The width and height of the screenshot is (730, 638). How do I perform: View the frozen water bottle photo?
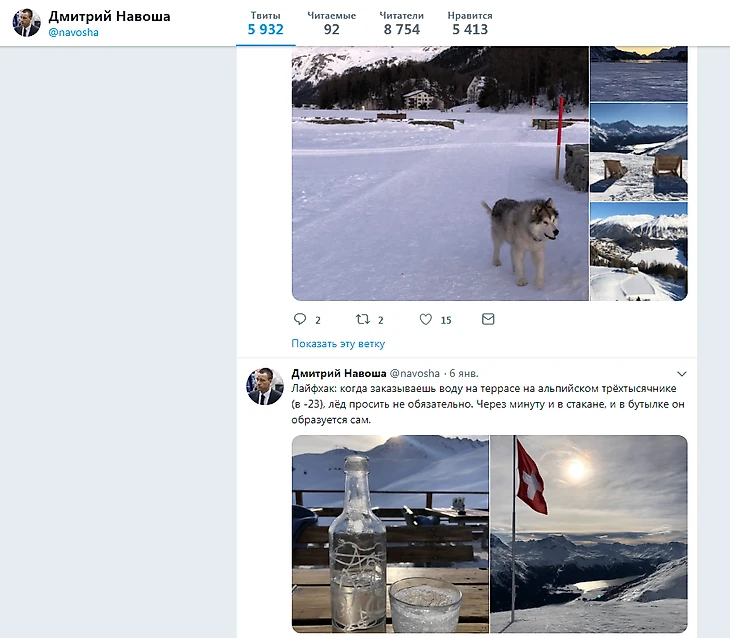[x=390, y=535]
